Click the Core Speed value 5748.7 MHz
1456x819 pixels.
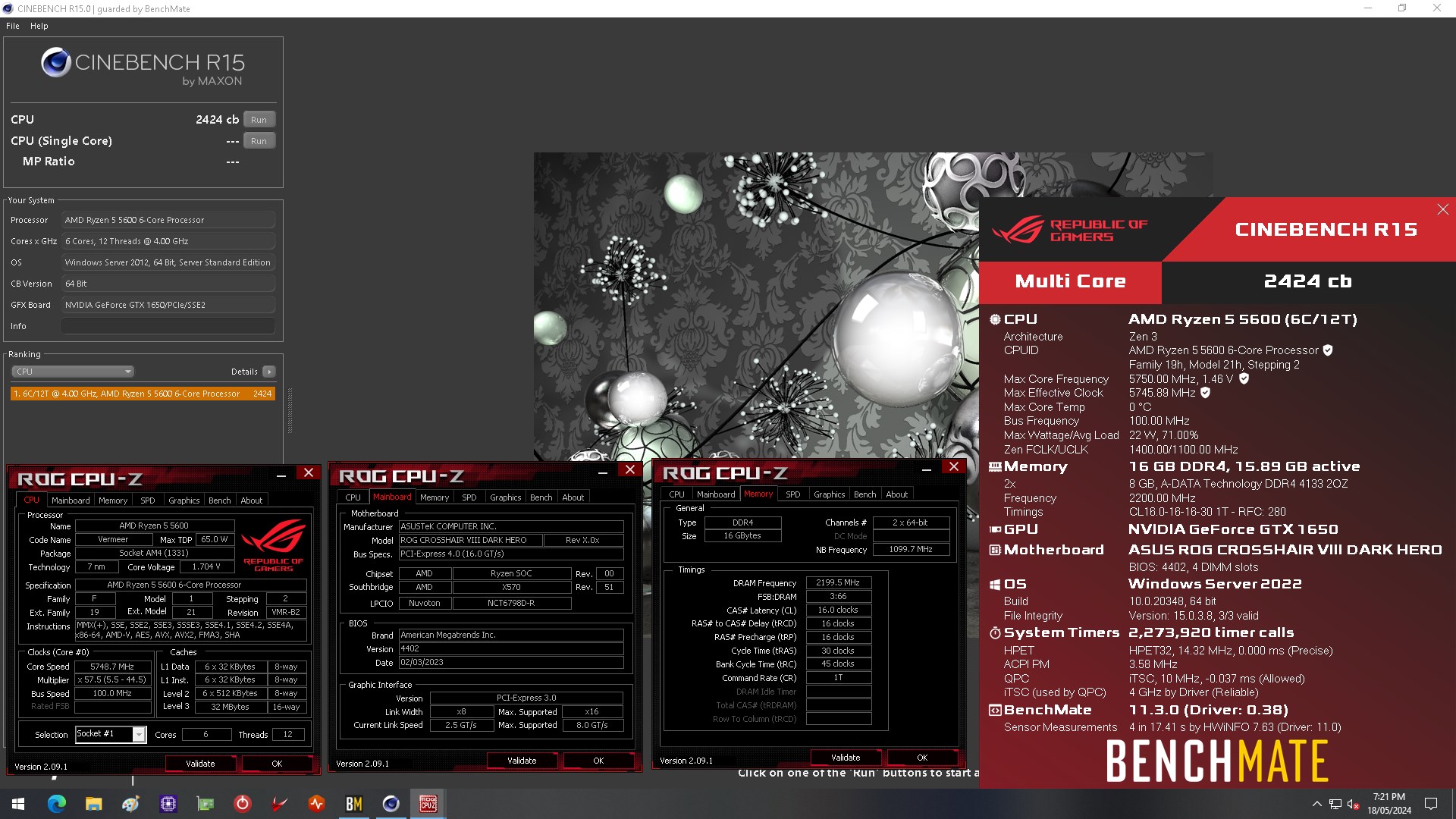click(112, 667)
